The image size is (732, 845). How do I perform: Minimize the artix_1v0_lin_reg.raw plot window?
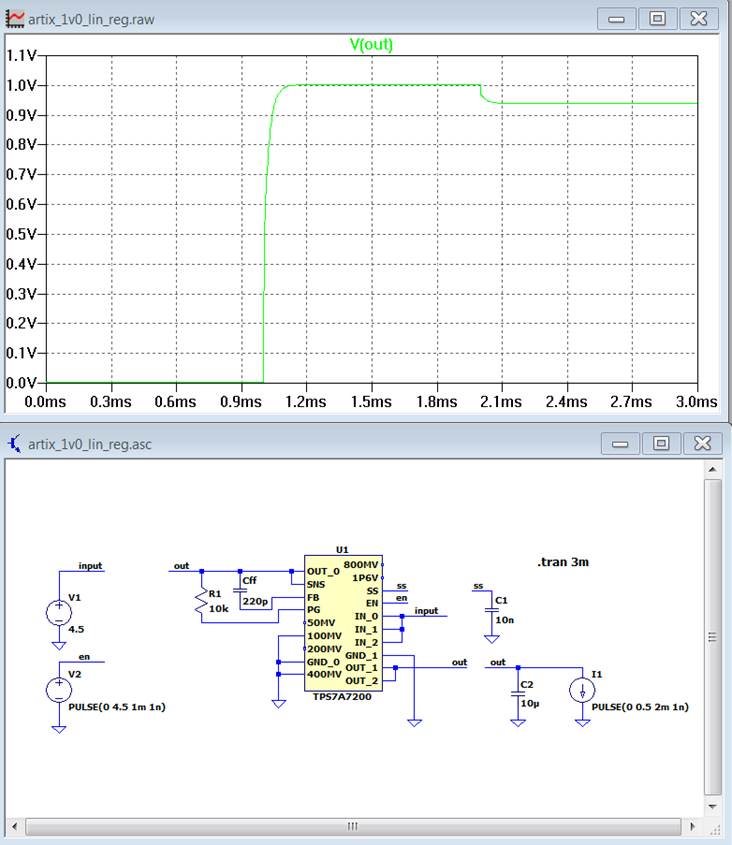click(616, 19)
